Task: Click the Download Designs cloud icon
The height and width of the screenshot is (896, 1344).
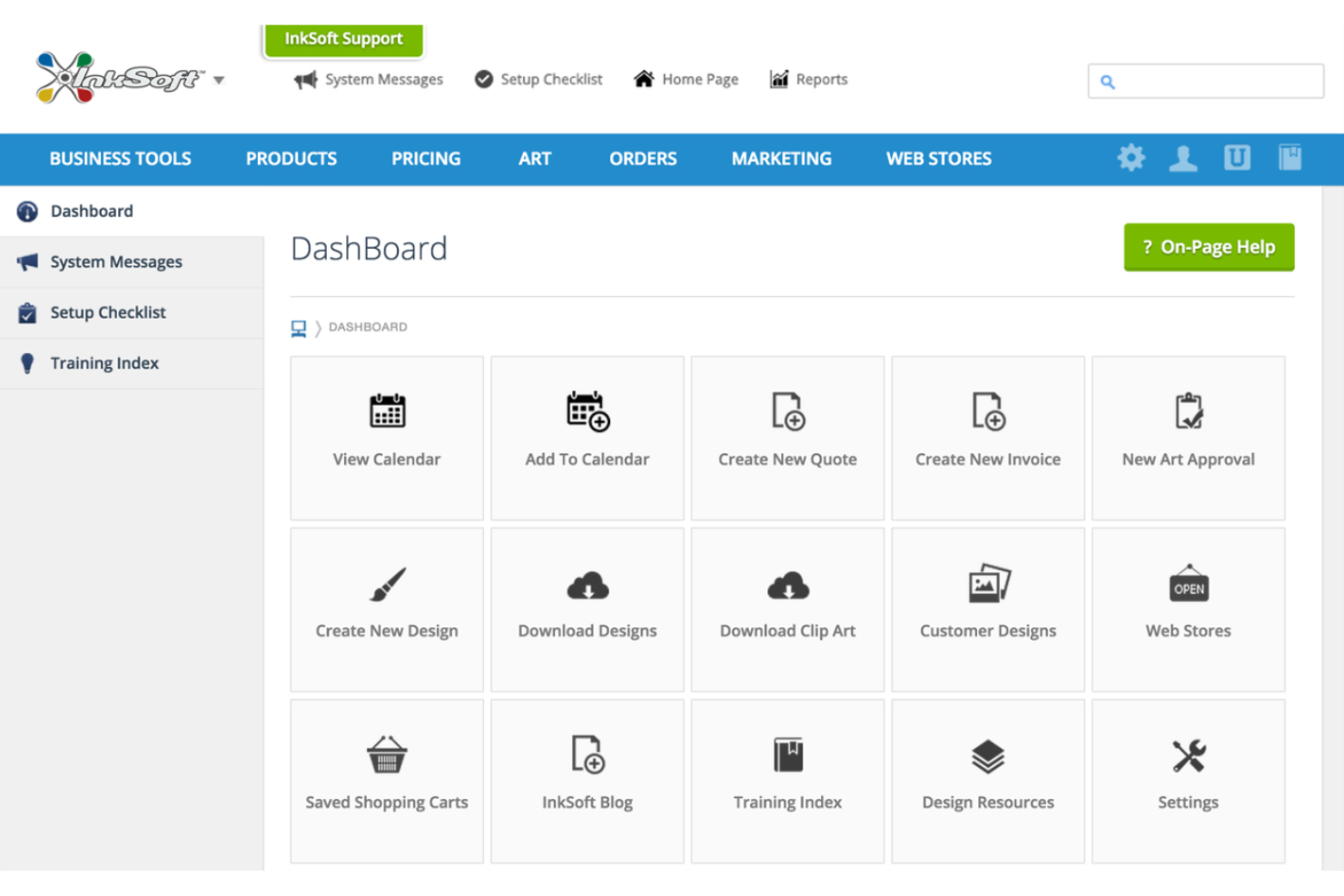Action: (x=588, y=586)
